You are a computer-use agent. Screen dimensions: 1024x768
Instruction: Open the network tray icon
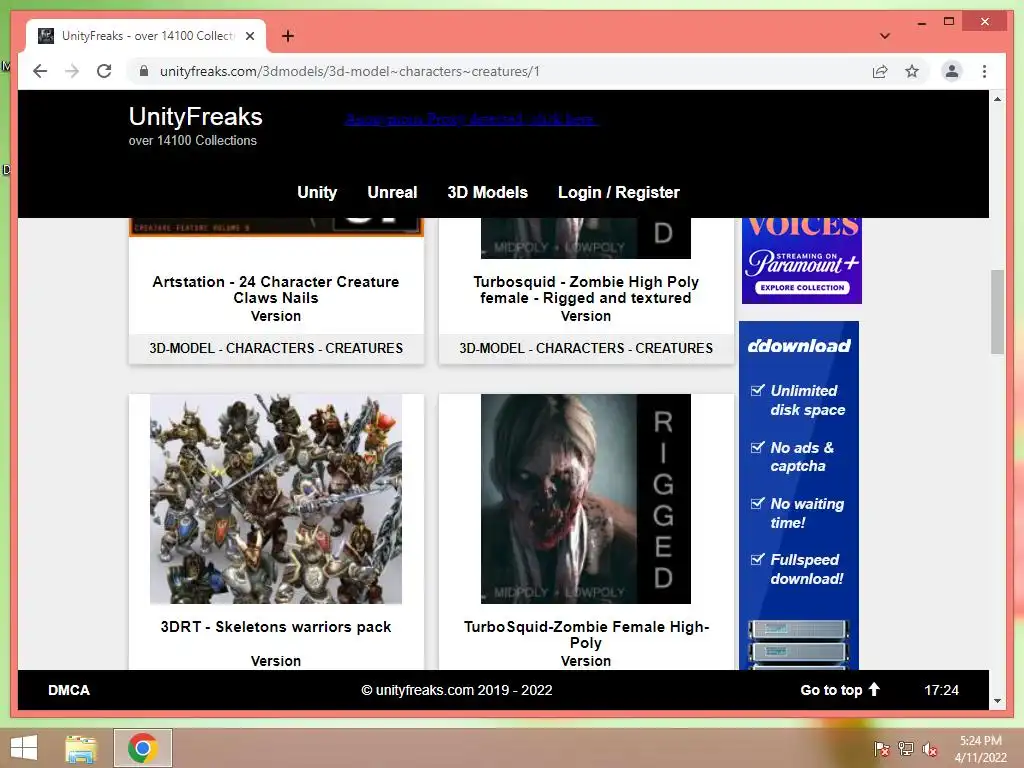pos(906,748)
